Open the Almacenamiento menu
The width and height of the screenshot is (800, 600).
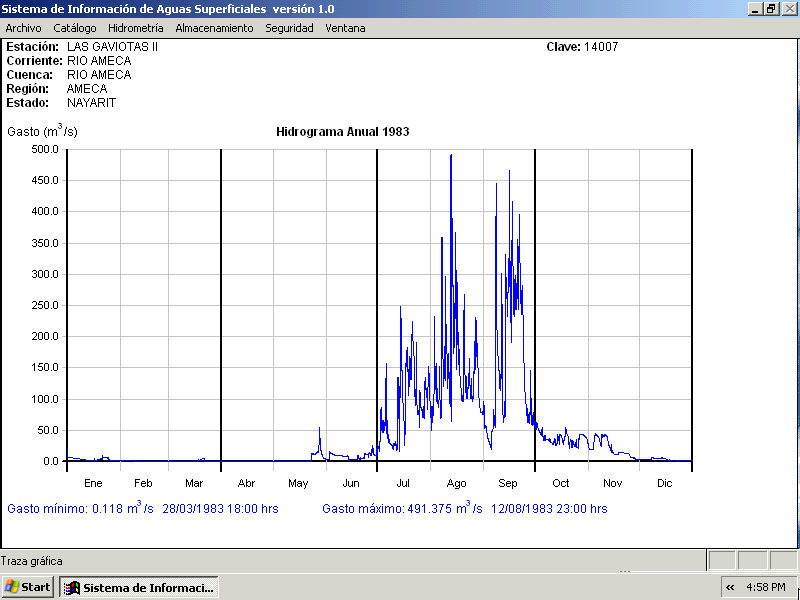(x=214, y=28)
